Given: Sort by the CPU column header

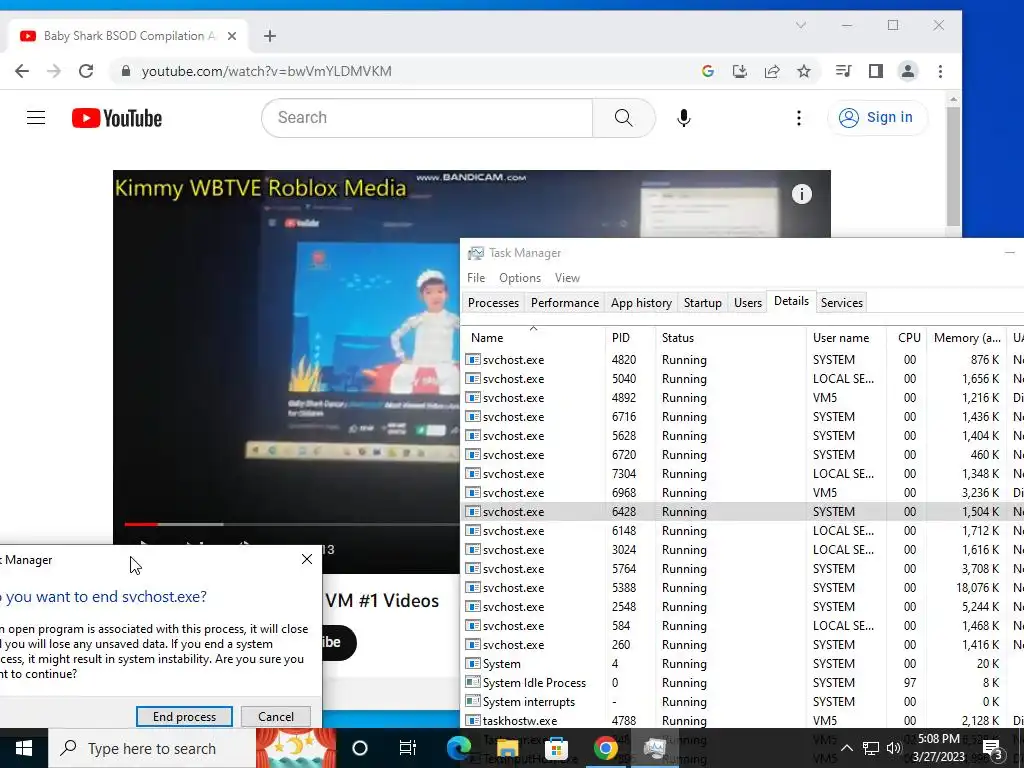Looking at the screenshot, I should (907, 337).
